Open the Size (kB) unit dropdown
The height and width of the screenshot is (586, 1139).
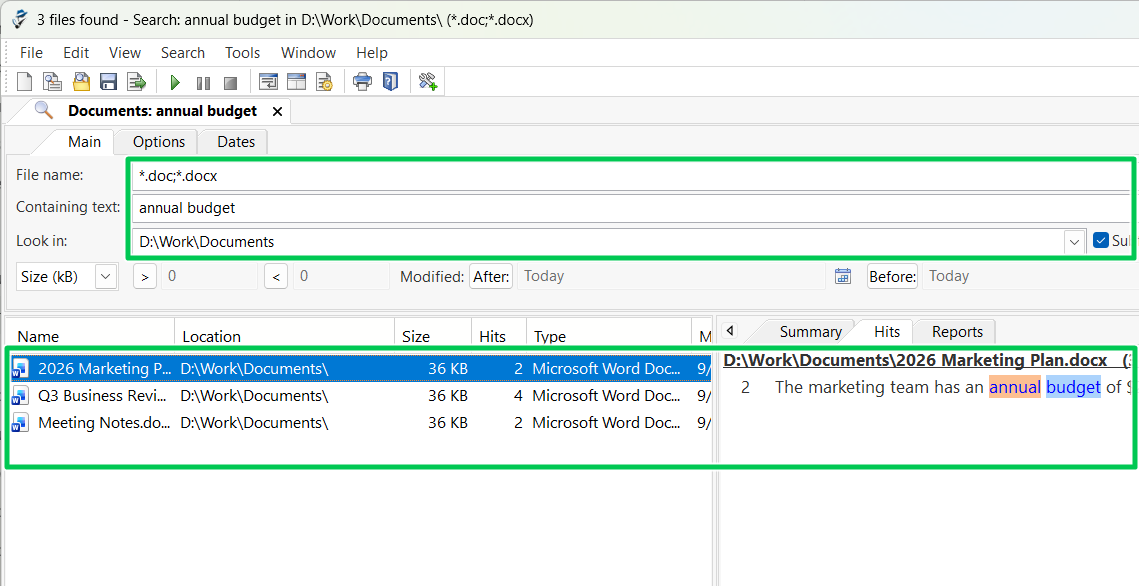[x=106, y=277]
